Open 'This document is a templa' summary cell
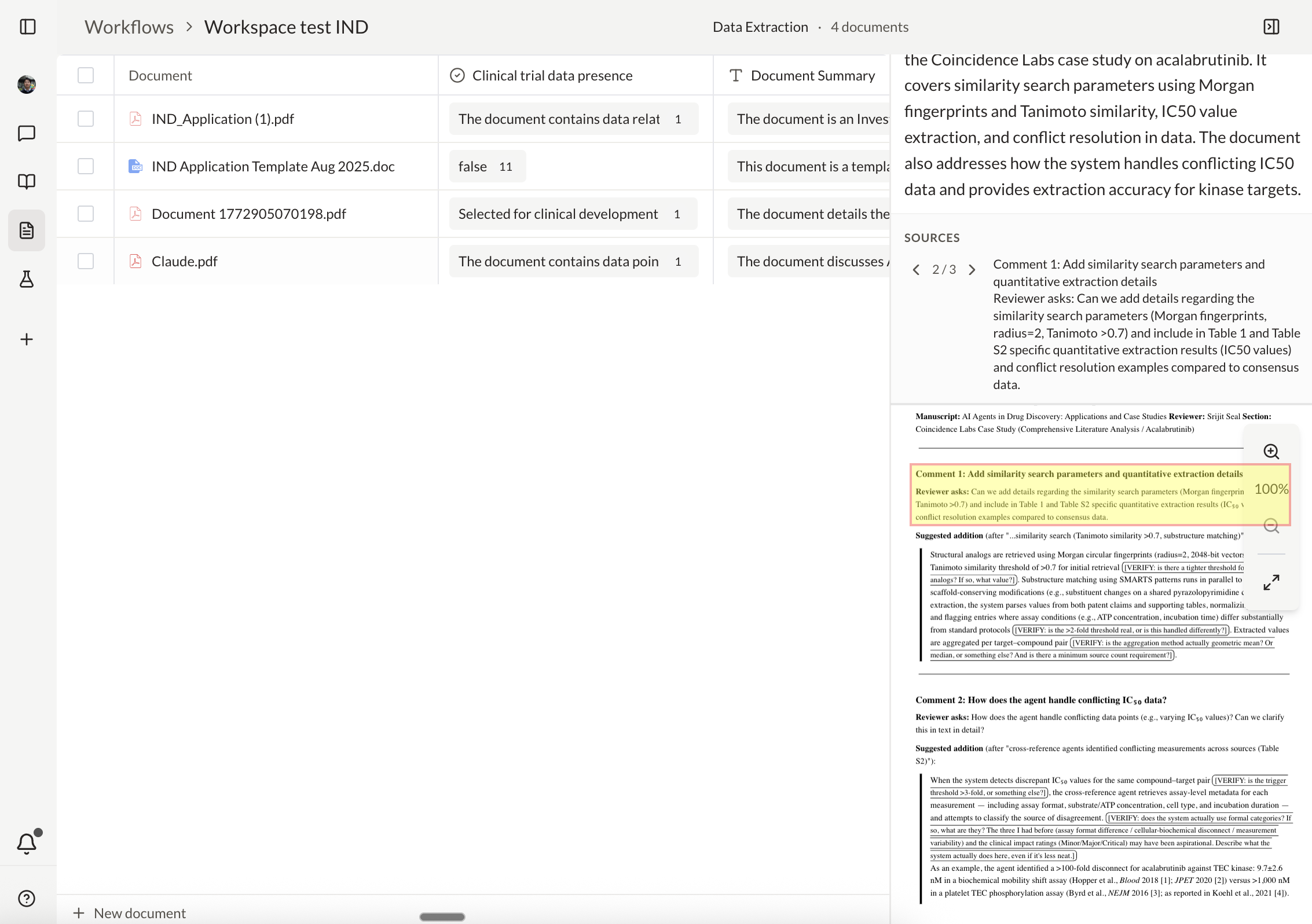The width and height of the screenshot is (1312, 924). 808,166
